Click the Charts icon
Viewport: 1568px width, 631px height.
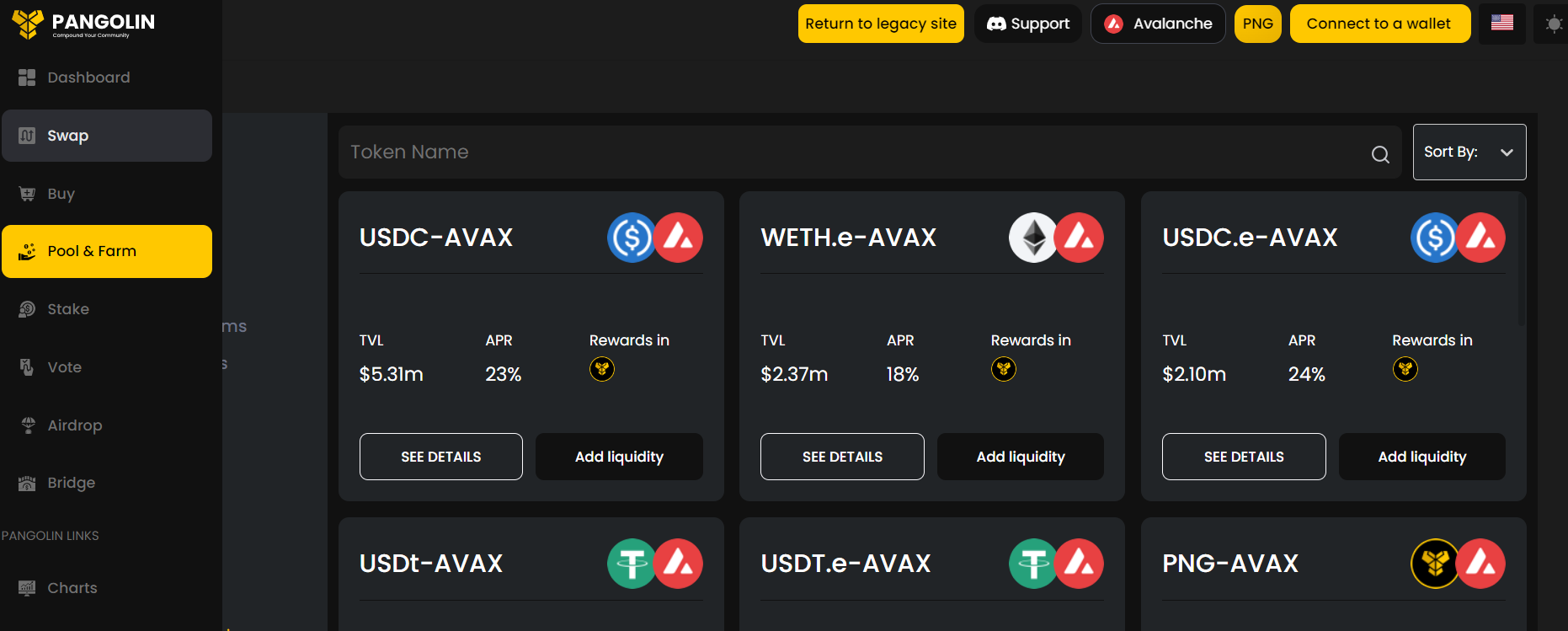pyautogui.click(x=27, y=588)
